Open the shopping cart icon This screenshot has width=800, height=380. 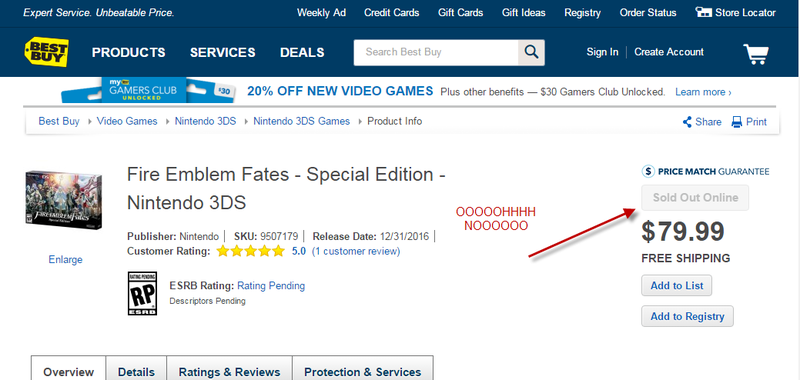coord(756,54)
